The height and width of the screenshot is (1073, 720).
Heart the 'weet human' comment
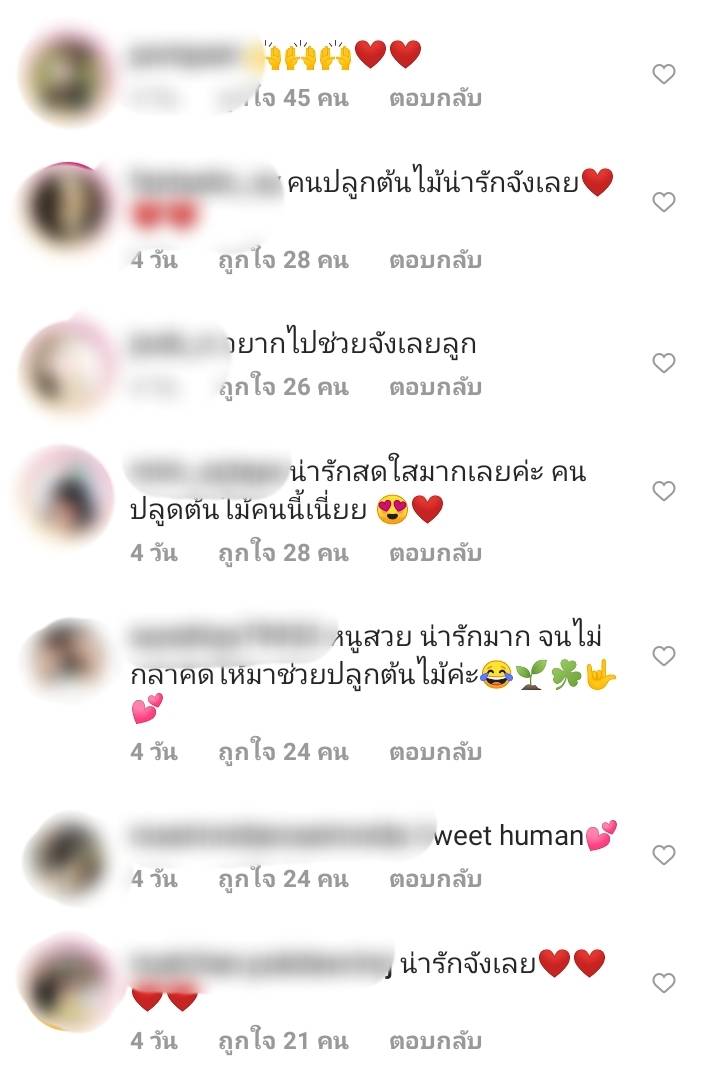click(663, 855)
